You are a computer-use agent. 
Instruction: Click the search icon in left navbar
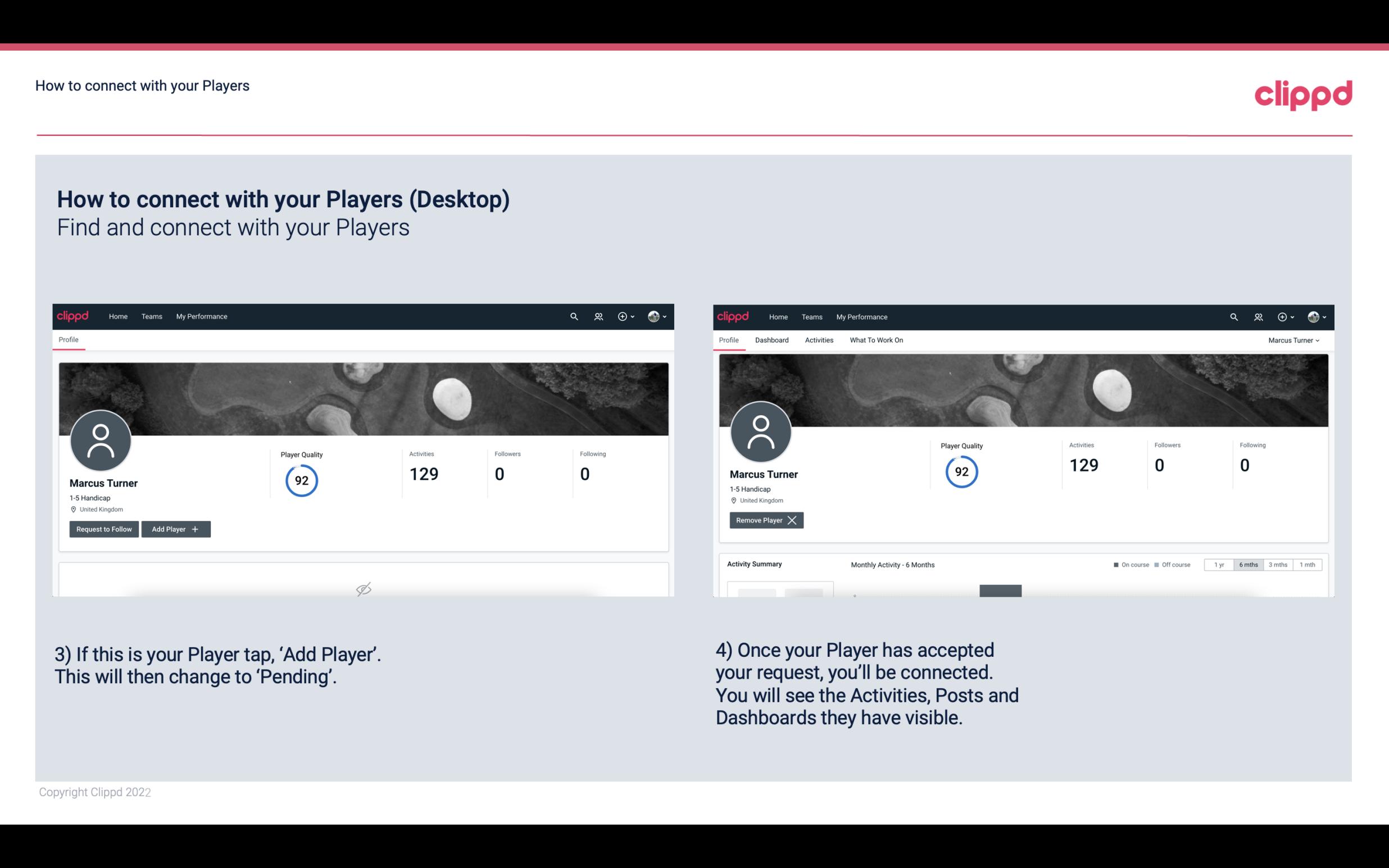[x=573, y=317]
